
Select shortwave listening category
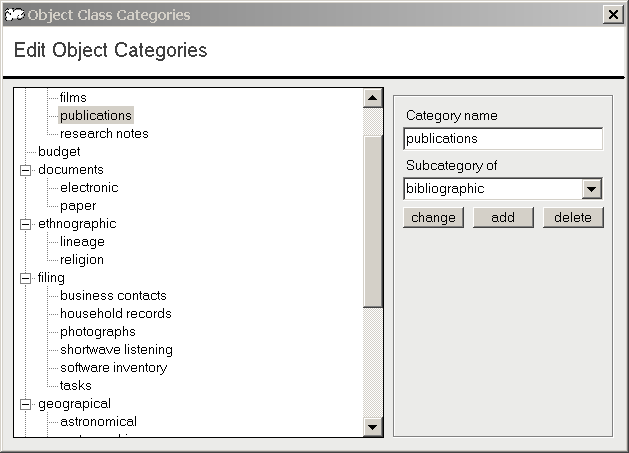(116, 350)
